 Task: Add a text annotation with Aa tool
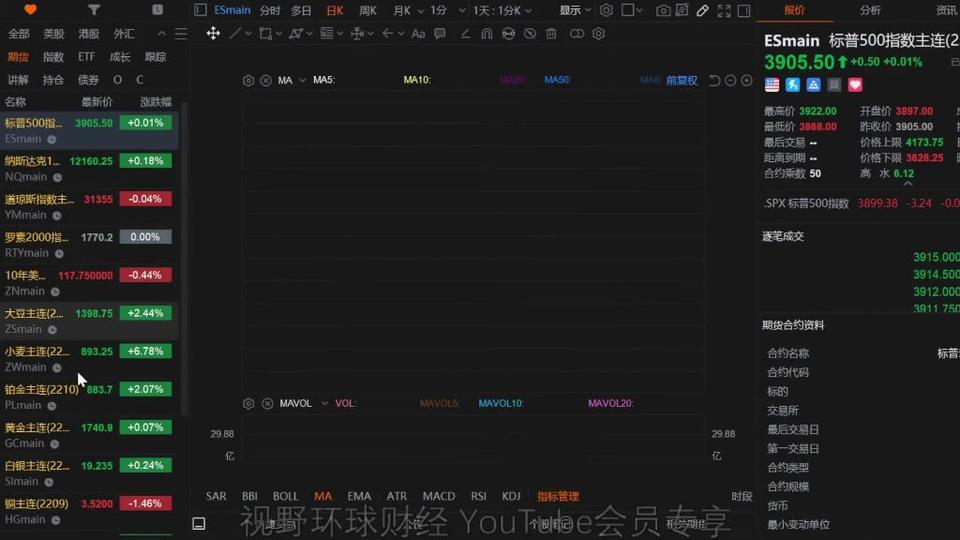(418, 34)
